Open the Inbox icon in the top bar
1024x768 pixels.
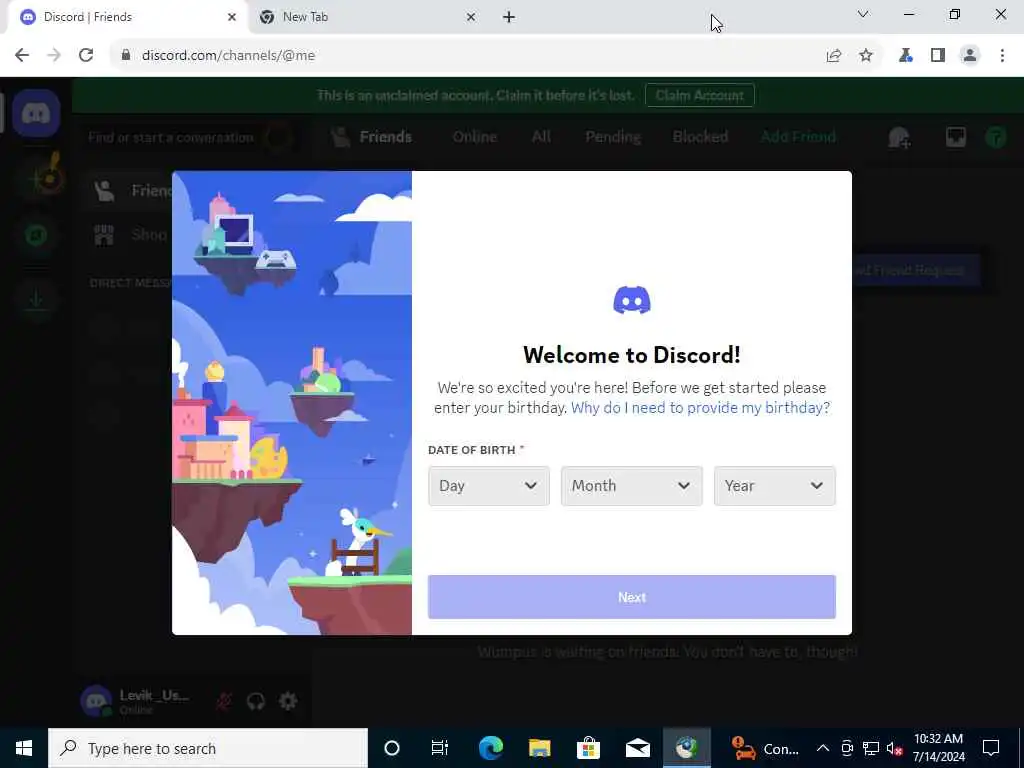(x=955, y=137)
